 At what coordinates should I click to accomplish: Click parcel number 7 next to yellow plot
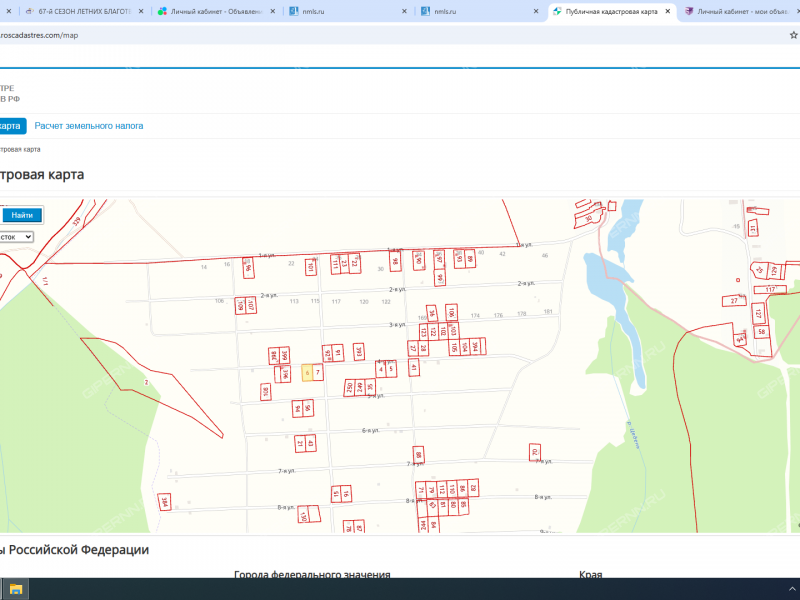point(318,373)
